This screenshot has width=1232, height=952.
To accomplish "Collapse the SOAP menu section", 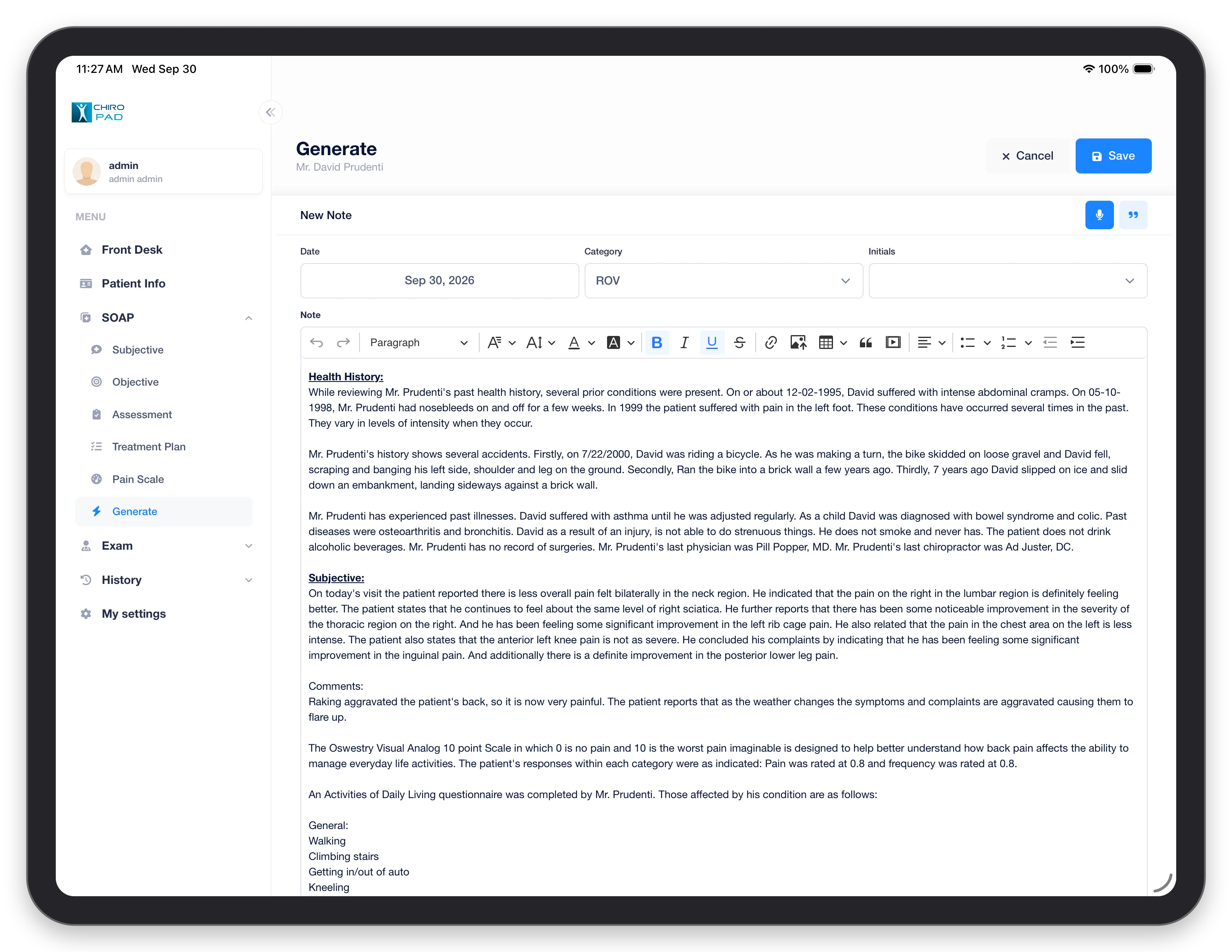I will 164,318.
